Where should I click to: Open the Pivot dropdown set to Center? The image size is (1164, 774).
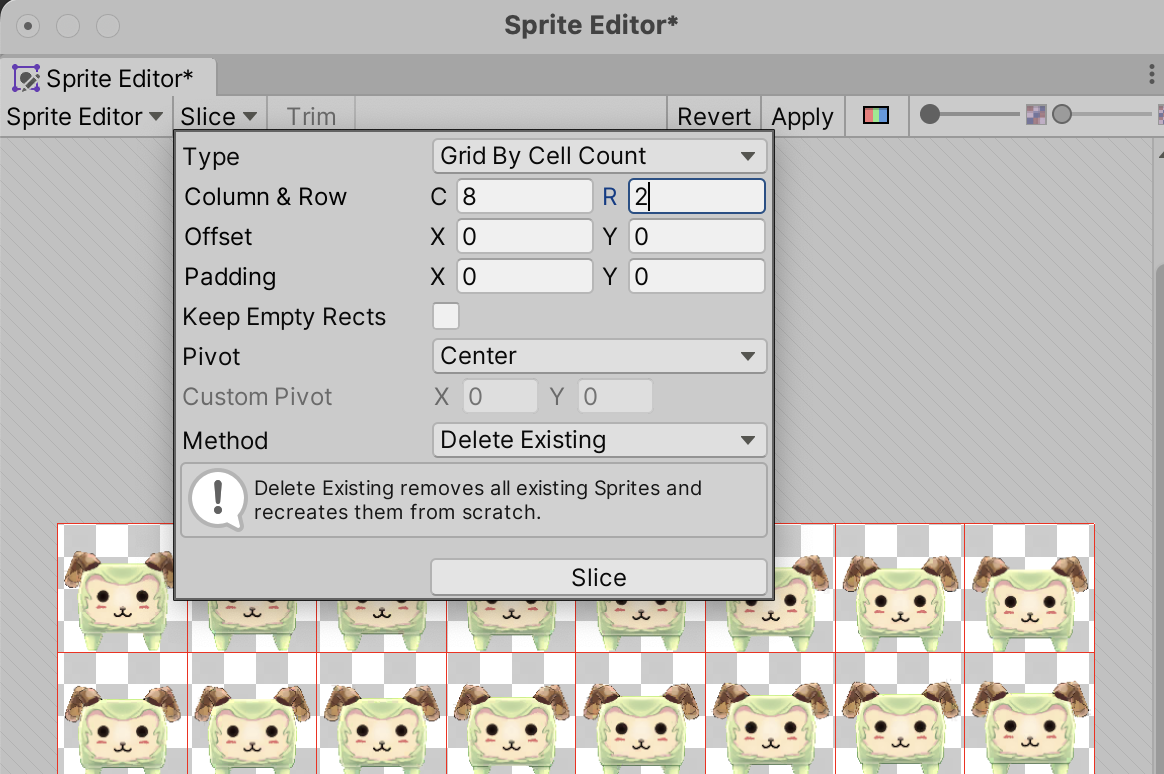598,356
